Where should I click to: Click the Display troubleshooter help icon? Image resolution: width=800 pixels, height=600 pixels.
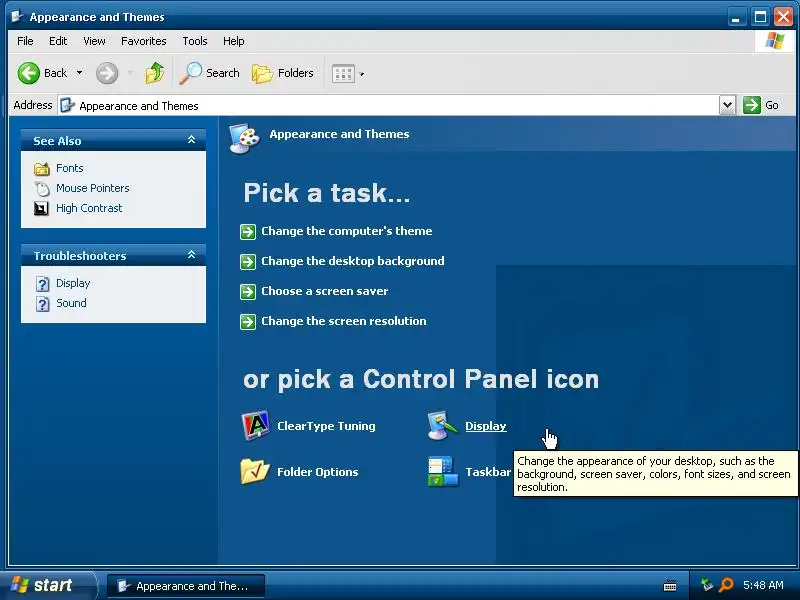point(43,284)
